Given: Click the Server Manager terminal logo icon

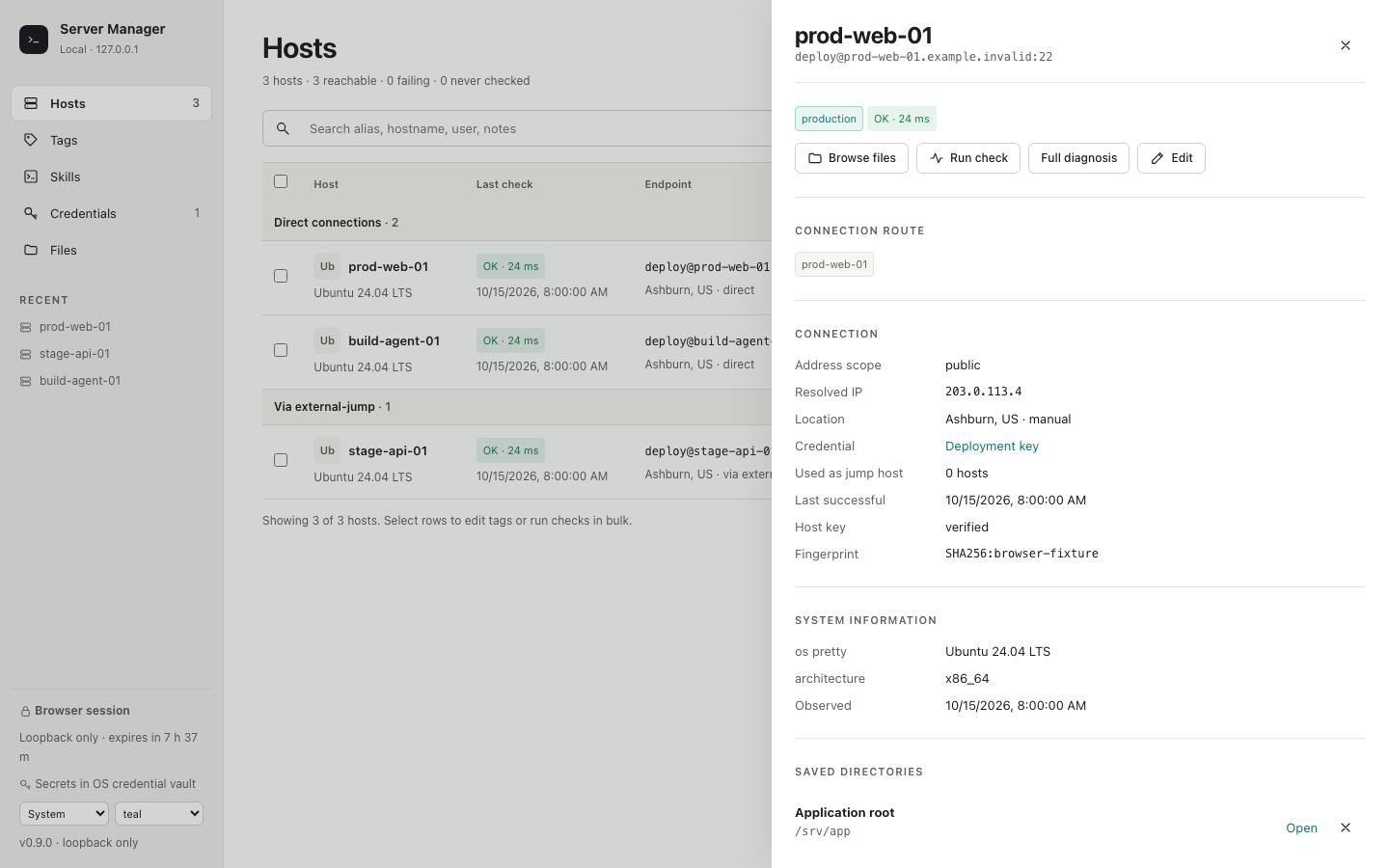Looking at the screenshot, I should point(34,40).
